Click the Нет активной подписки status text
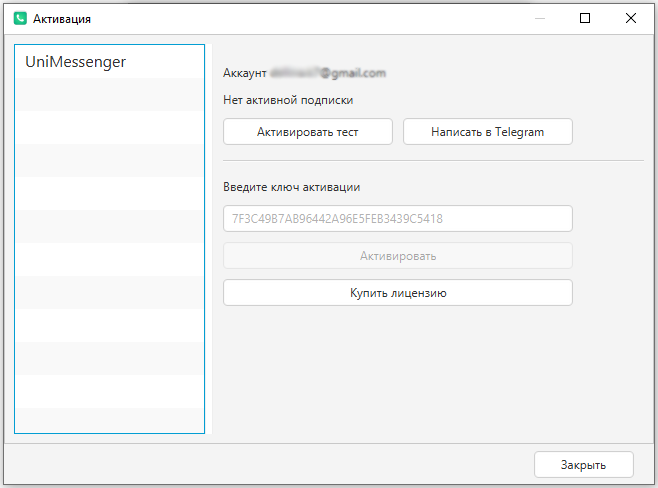Image resolution: width=658 pixels, height=488 pixels. [x=288, y=100]
